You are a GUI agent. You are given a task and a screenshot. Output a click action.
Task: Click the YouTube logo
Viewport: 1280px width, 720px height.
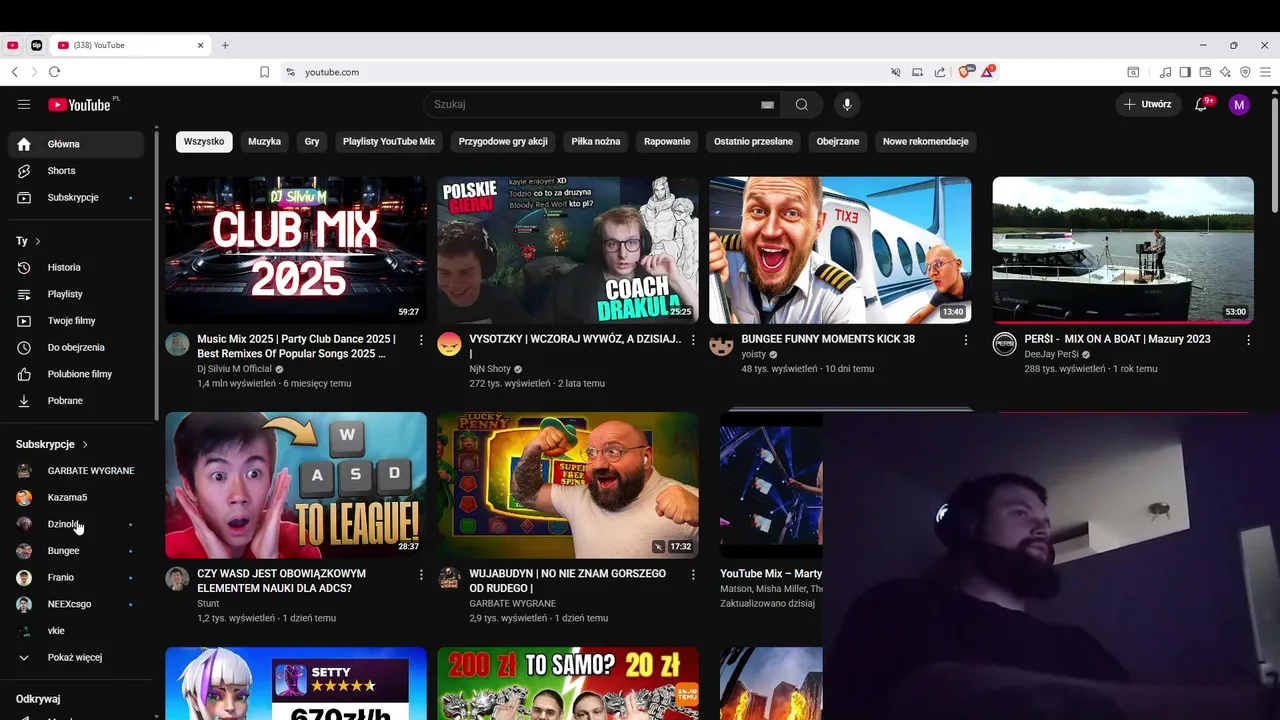pyautogui.click(x=79, y=104)
